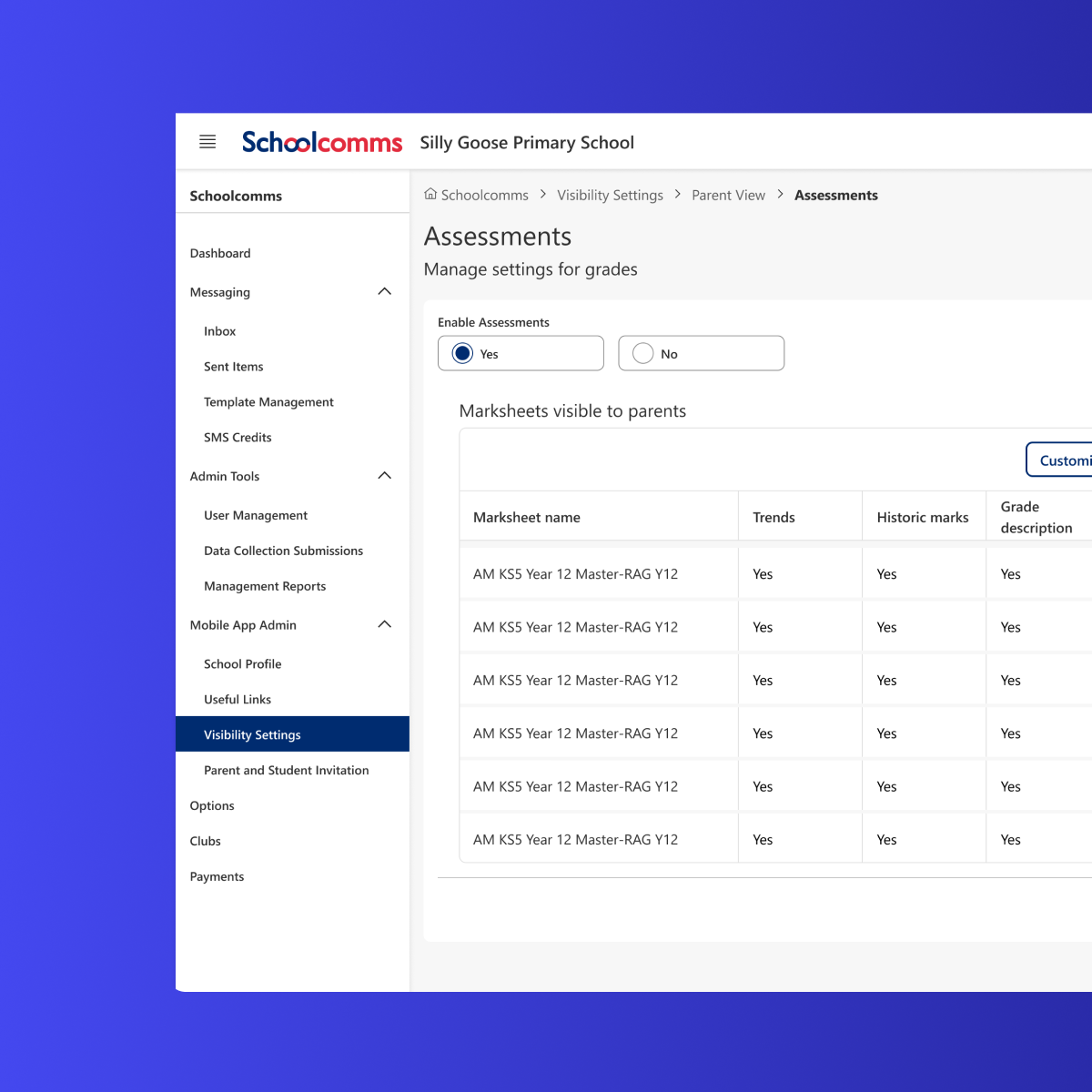The height and width of the screenshot is (1092, 1092).
Task: Collapse the Admin Tools section
Action: (384, 476)
